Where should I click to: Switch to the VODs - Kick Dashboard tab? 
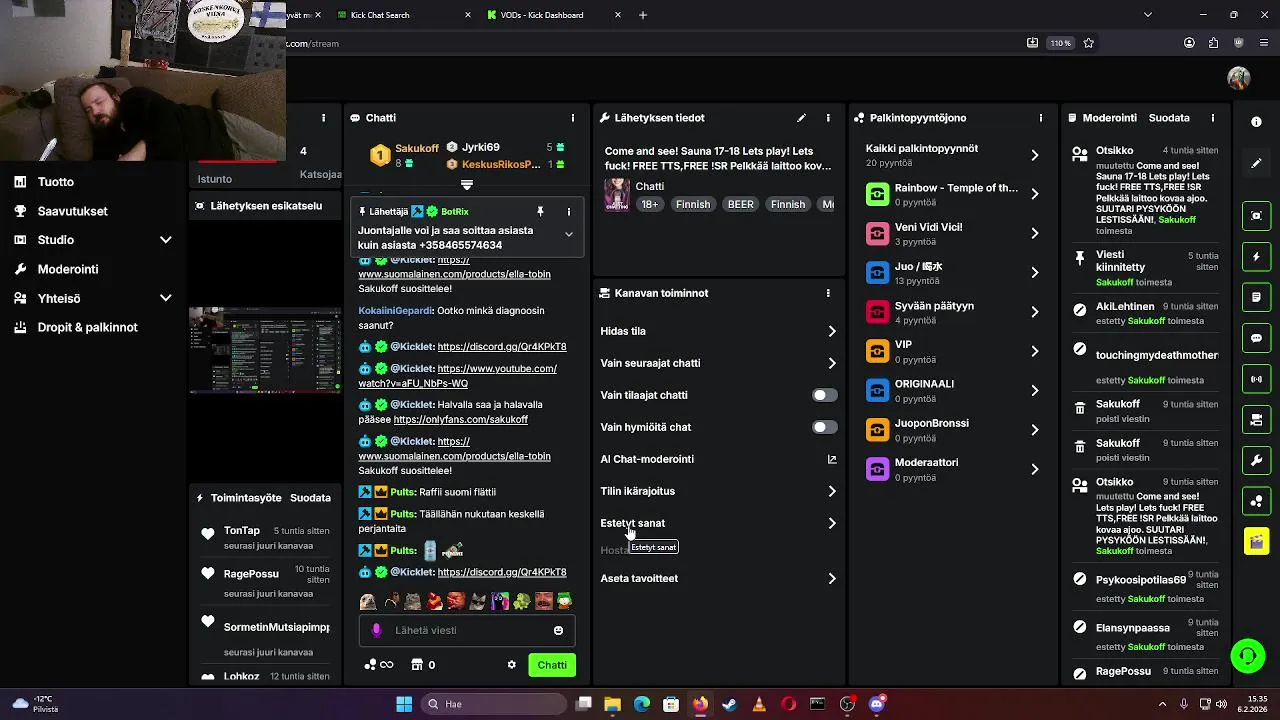[x=552, y=15]
